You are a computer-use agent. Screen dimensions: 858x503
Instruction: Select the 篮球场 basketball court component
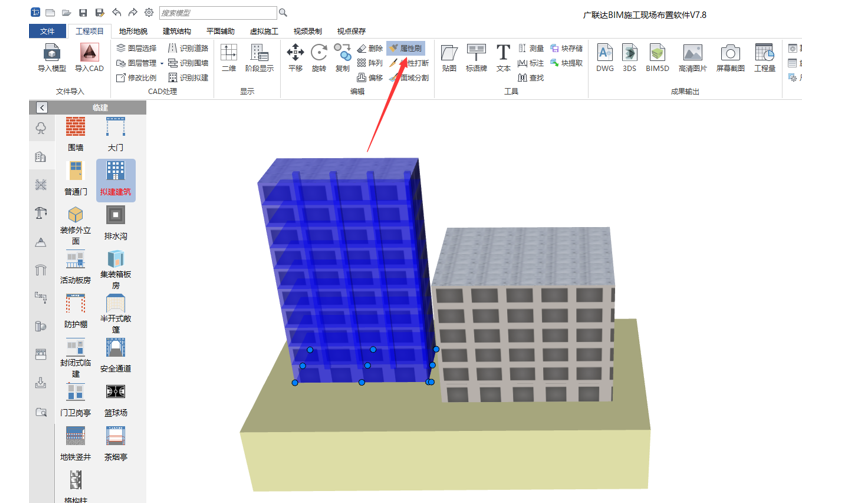point(115,400)
